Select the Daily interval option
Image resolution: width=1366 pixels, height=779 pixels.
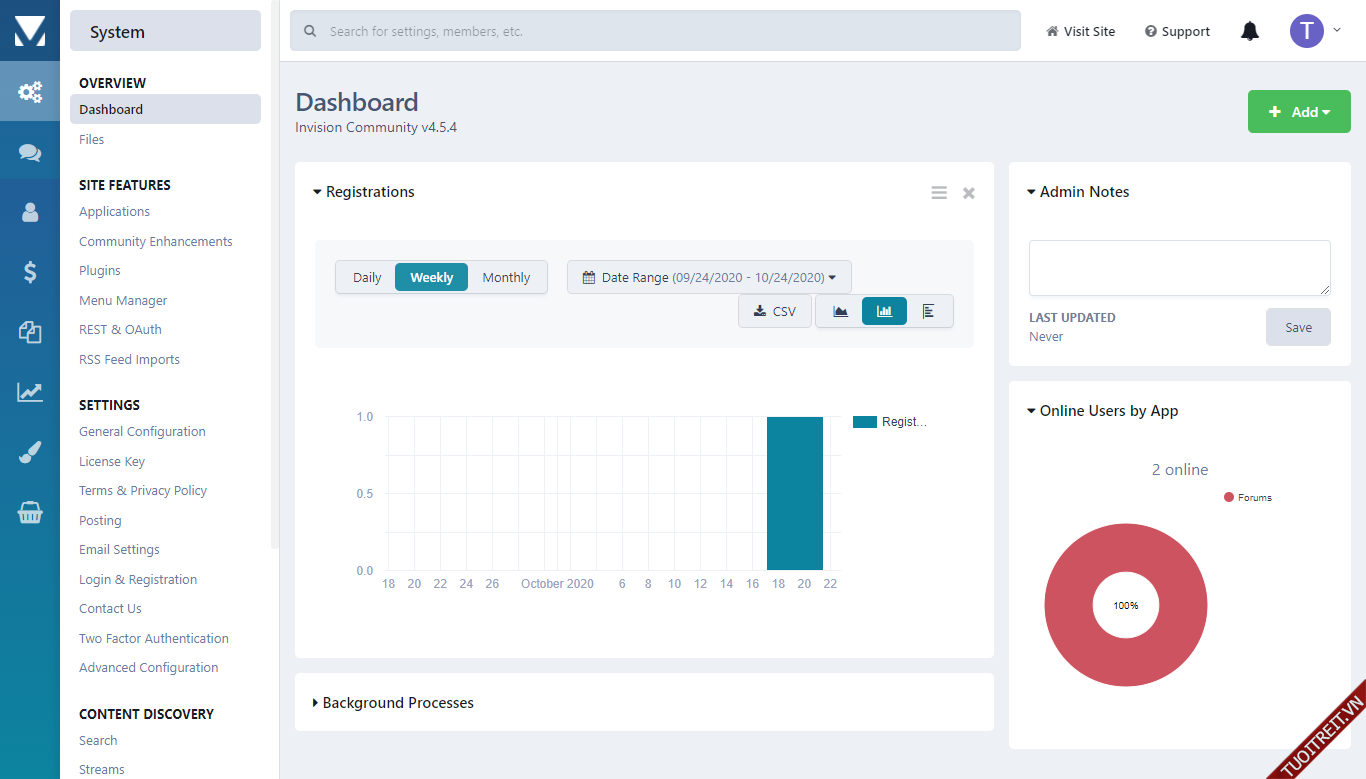tap(367, 278)
